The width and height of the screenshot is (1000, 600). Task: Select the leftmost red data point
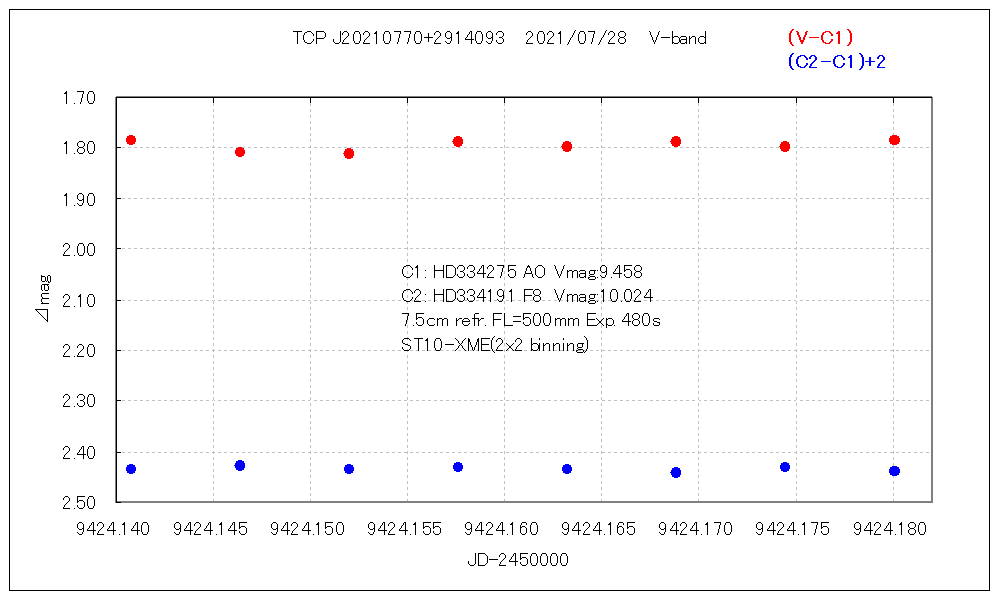[131, 140]
